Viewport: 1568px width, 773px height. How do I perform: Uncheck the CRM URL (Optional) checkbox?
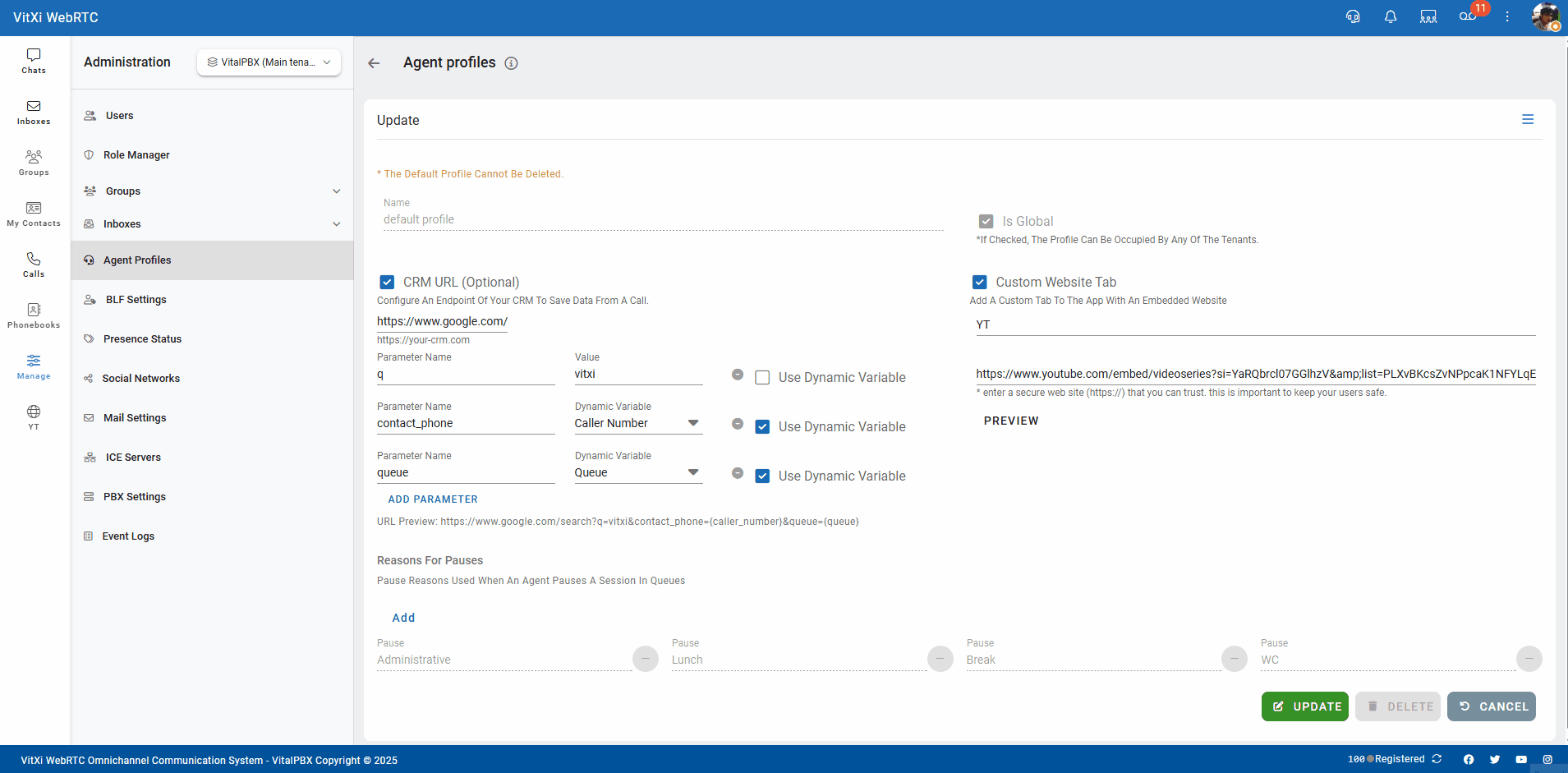pyautogui.click(x=387, y=283)
